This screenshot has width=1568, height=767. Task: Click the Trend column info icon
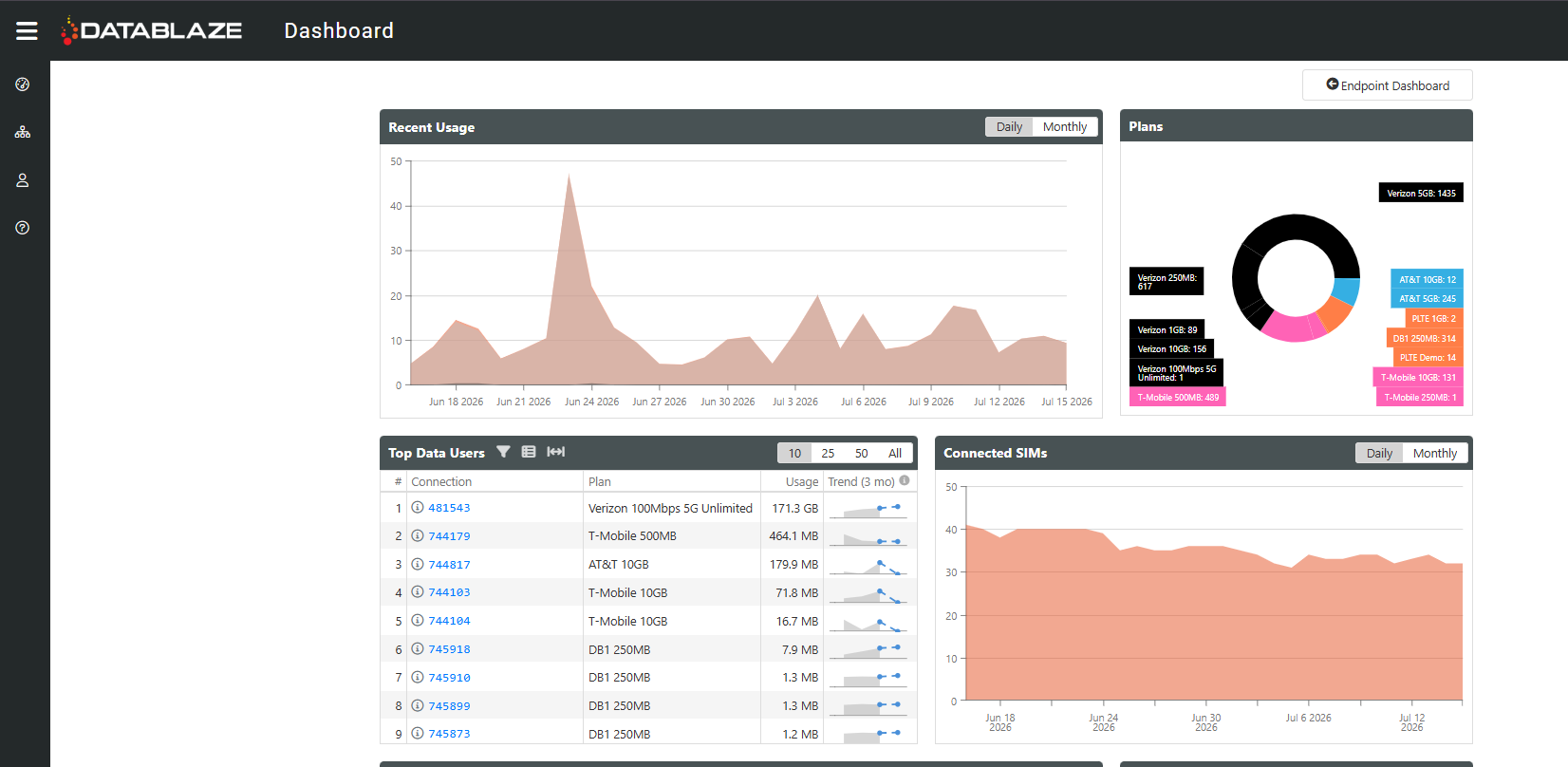click(905, 480)
